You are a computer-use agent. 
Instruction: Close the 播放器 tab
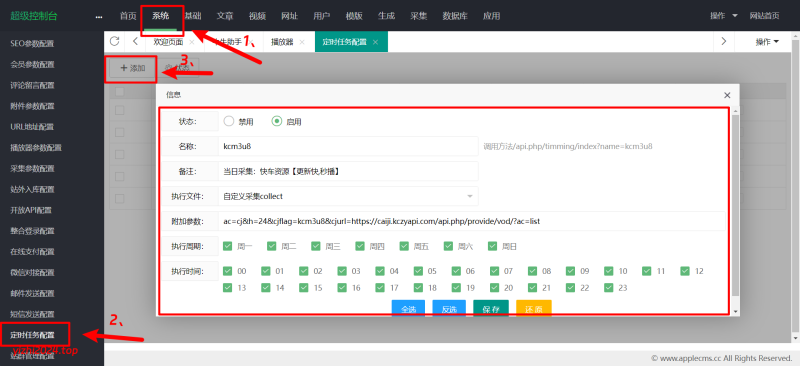click(302, 42)
